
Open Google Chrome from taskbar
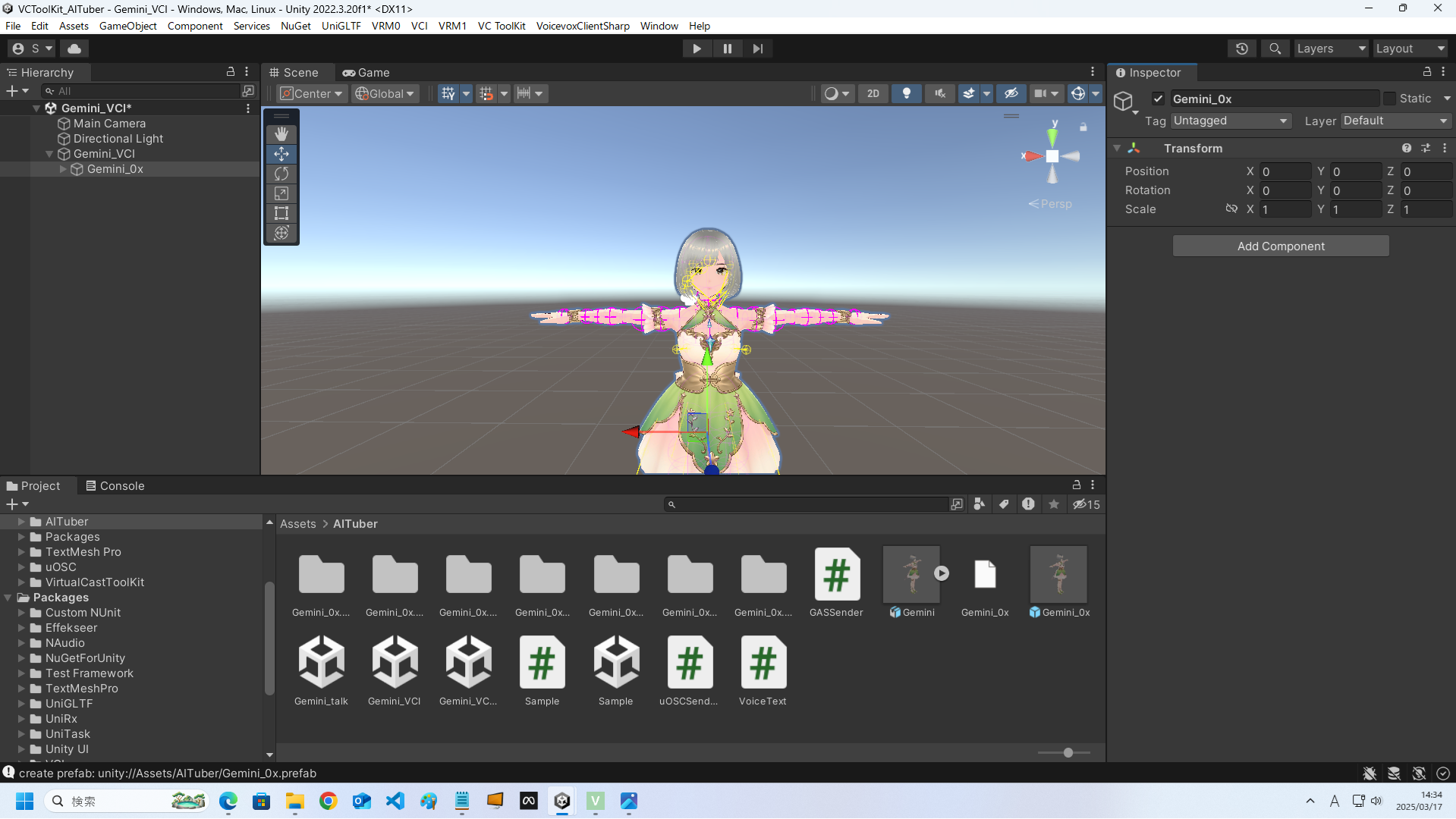pos(329,801)
